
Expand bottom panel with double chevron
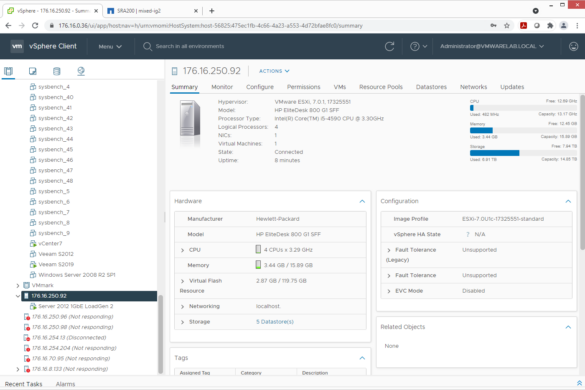tap(579, 383)
